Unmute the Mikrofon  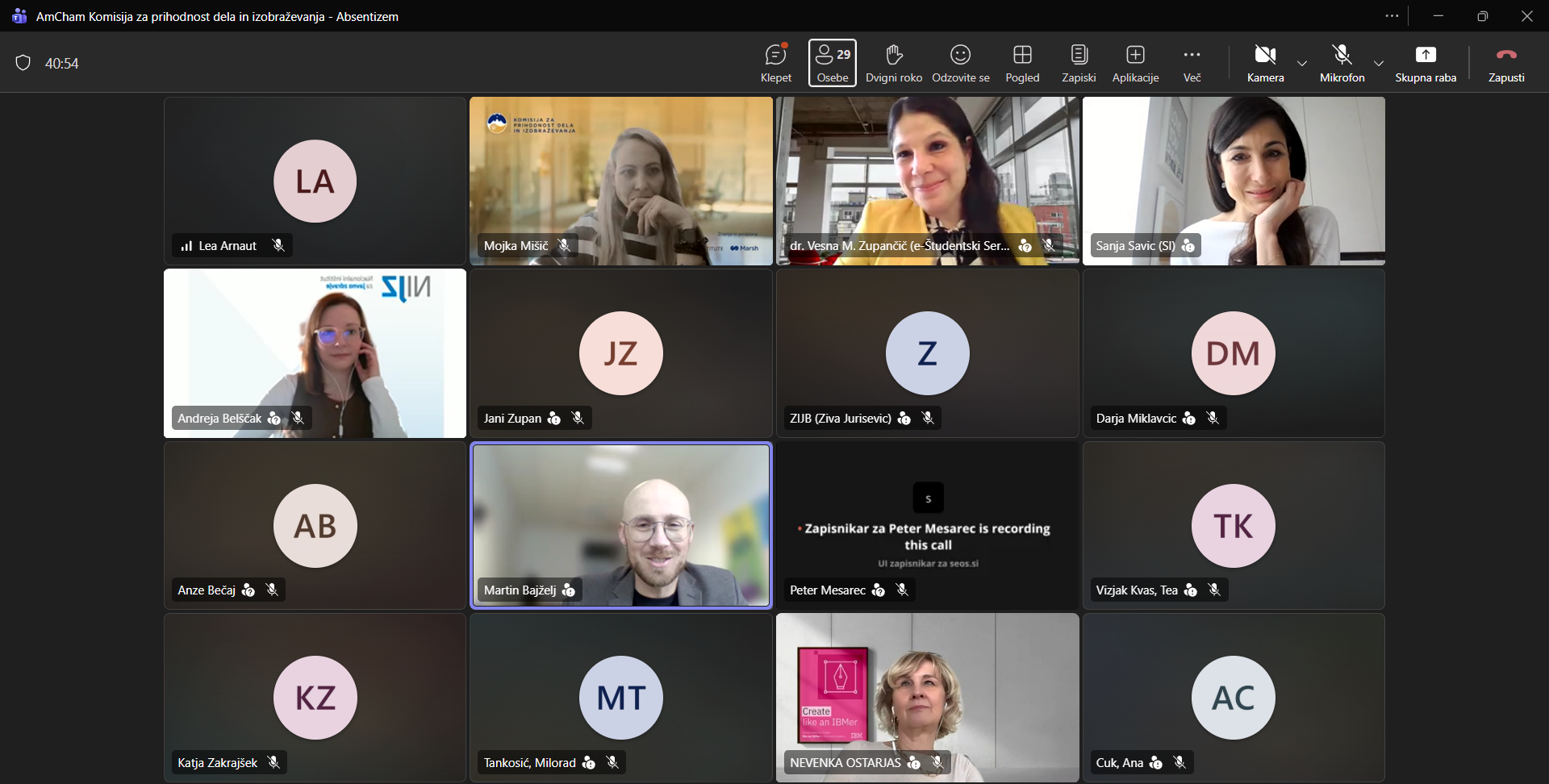(x=1342, y=63)
